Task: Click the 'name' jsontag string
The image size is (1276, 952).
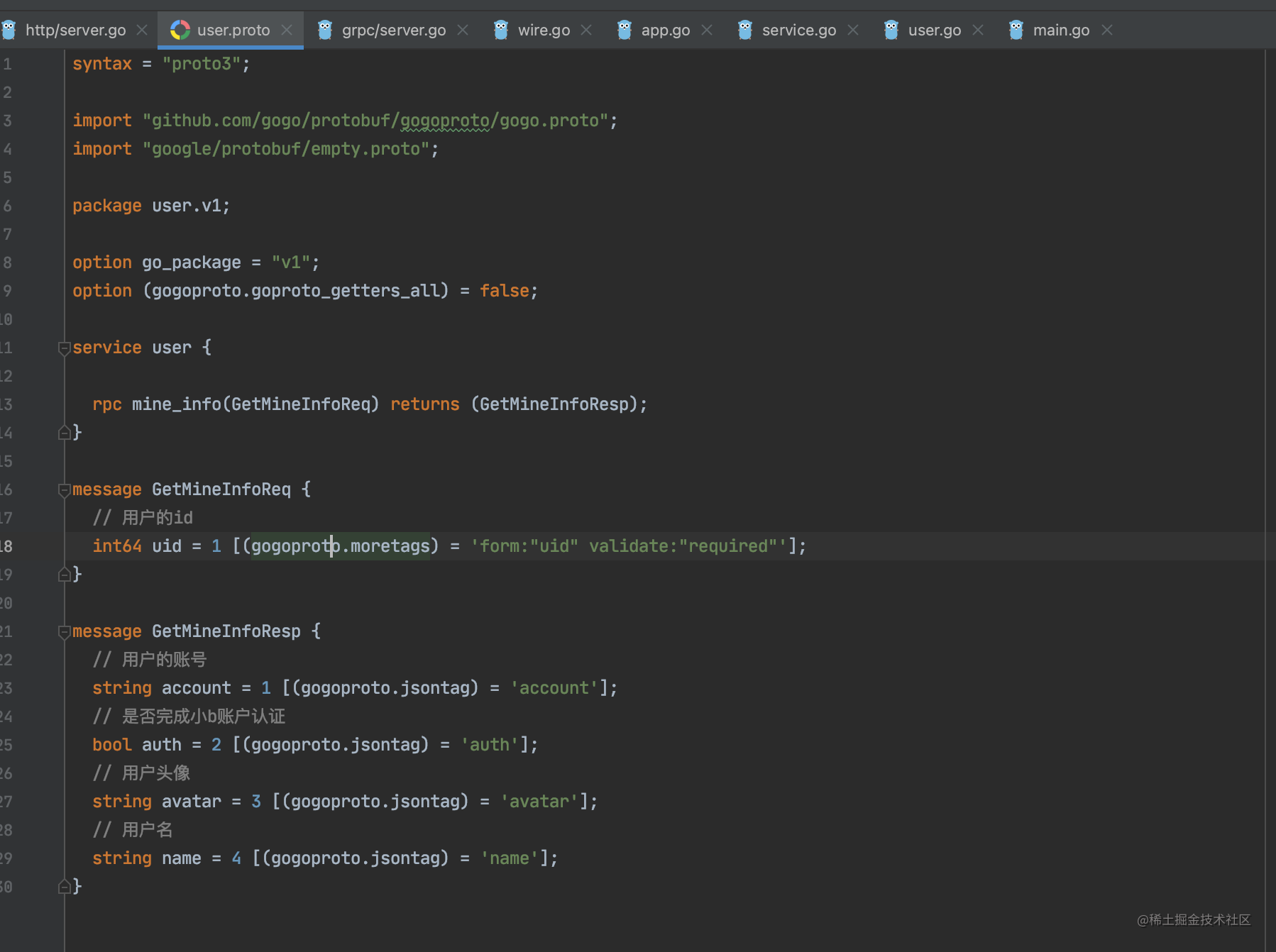Action: pos(510,858)
